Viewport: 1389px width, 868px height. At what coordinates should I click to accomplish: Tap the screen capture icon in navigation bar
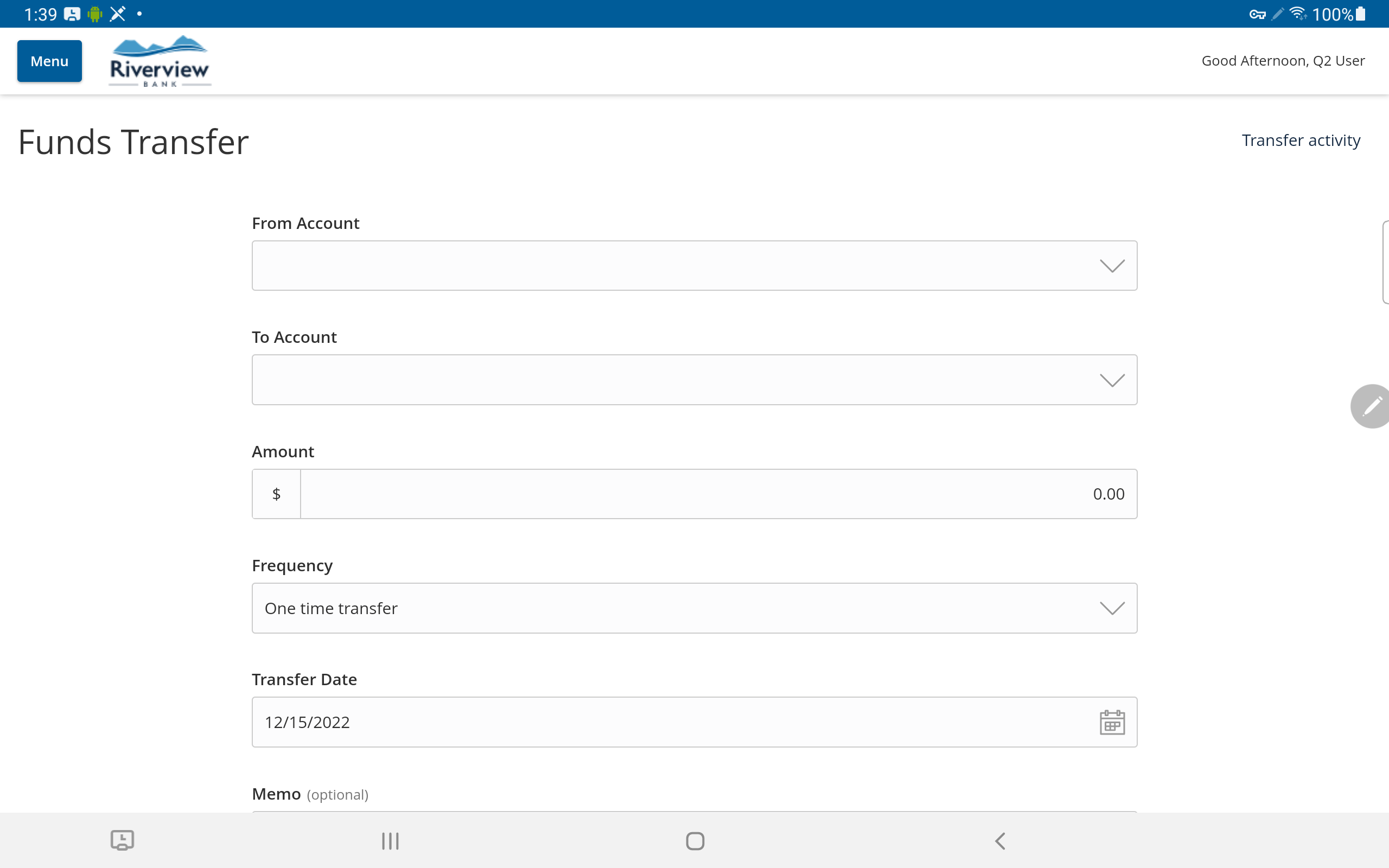(x=122, y=840)
